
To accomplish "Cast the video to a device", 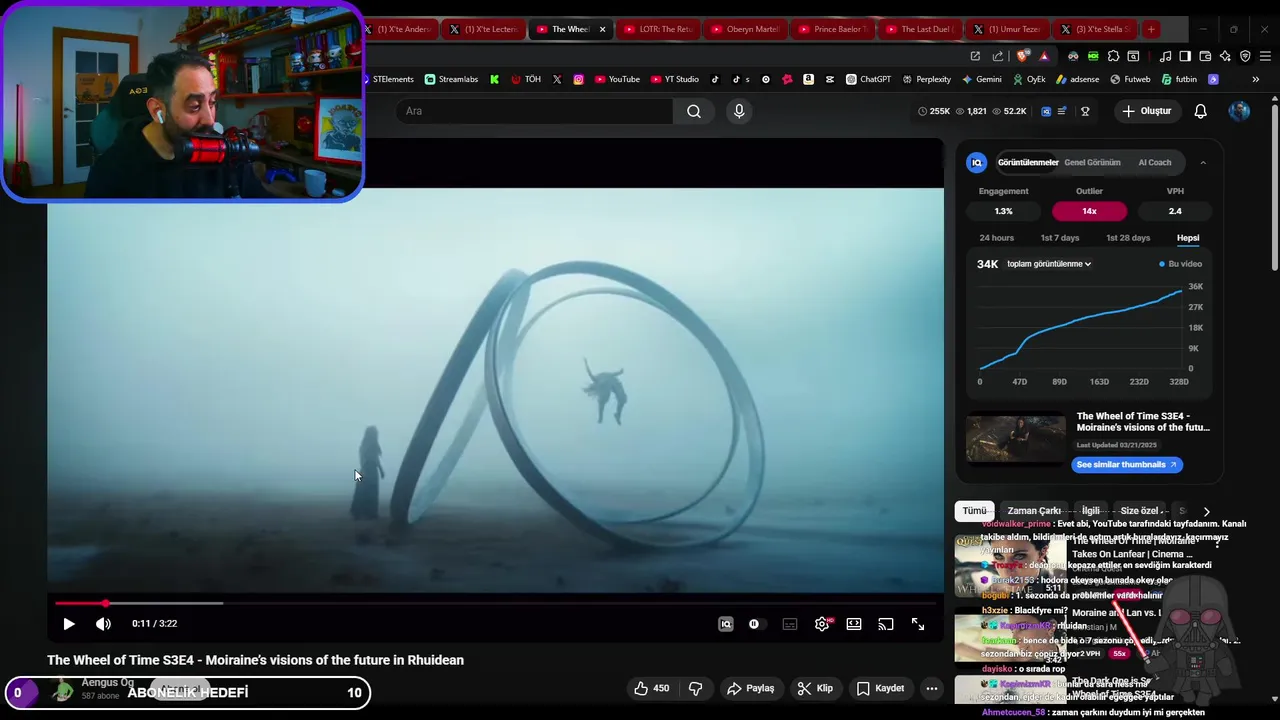I will tap(886, 624).
